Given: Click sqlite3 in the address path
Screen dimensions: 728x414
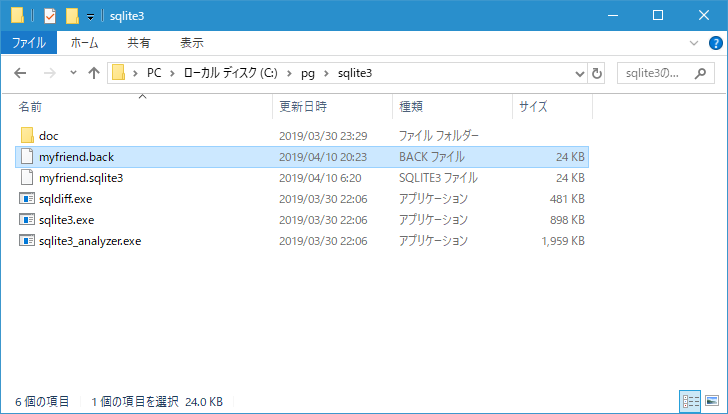Looking at the screenshot, I should 355,73.
